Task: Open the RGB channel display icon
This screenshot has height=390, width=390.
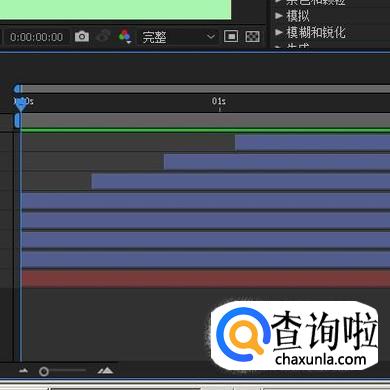Action: pyautogui.click(x=125, y=36)
